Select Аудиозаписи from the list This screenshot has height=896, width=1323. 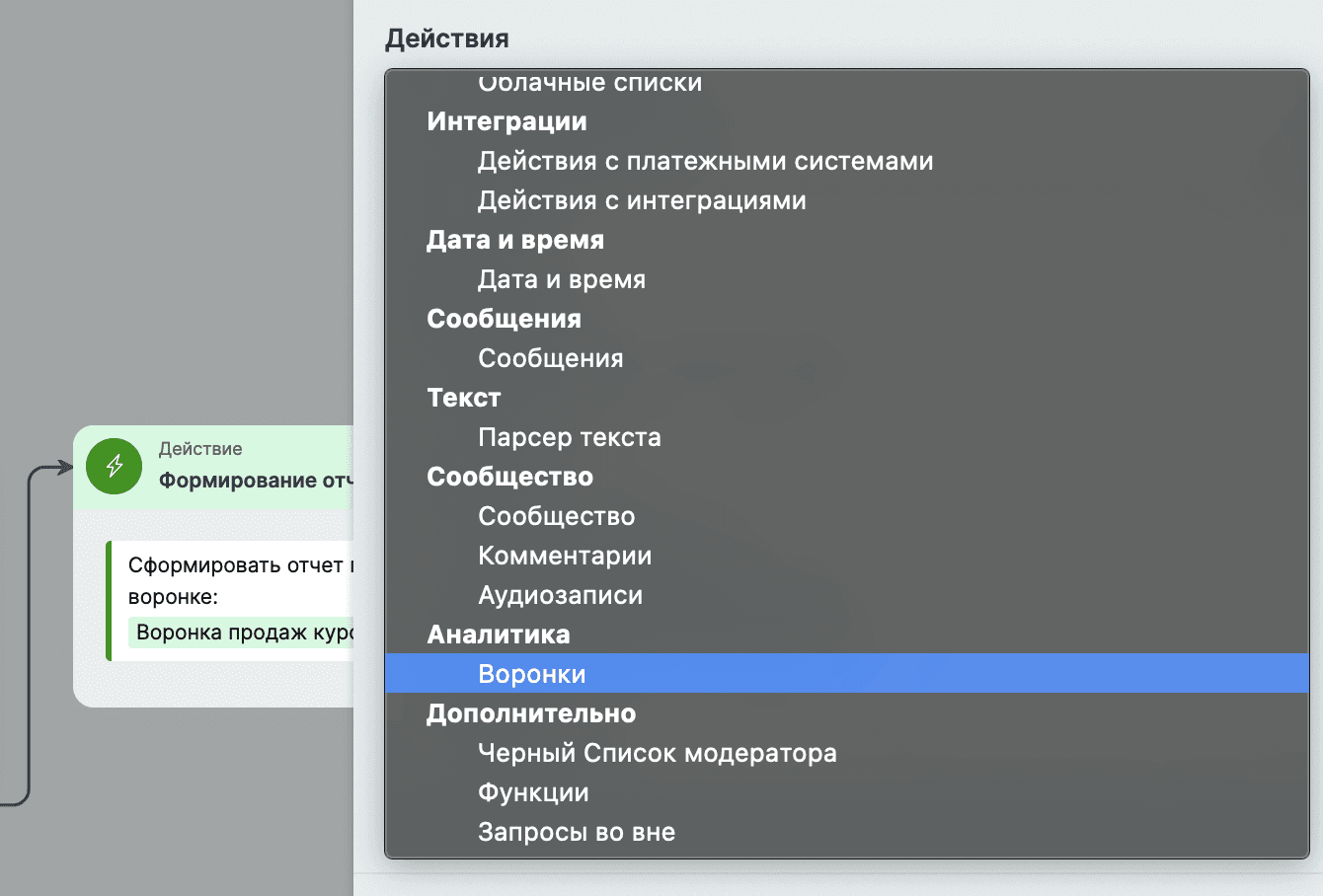click(560, 595)
